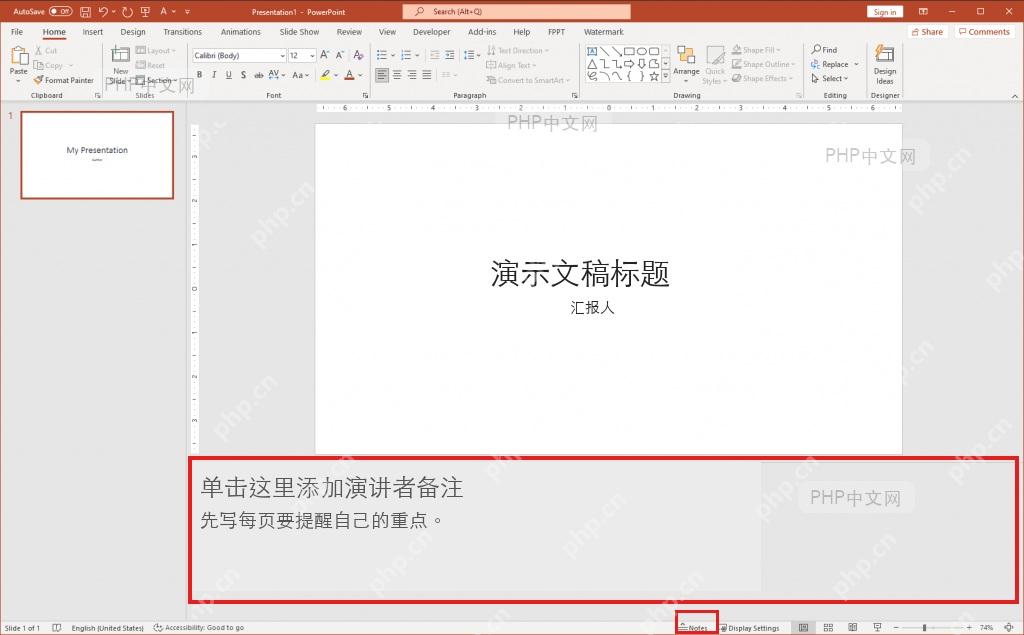Open the Watermark tab
1024x635 pixels.
[x=603, y=31]
